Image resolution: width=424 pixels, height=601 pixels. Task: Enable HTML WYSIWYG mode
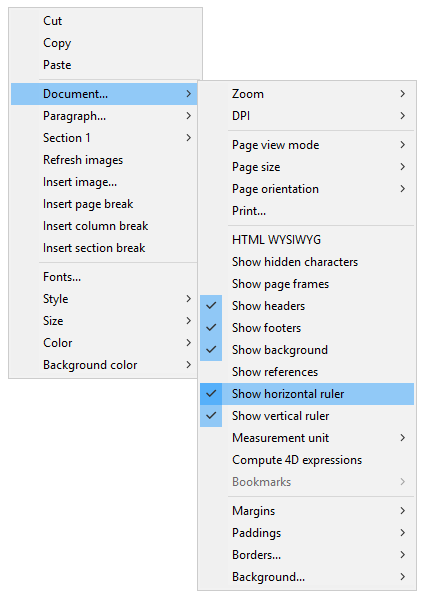pos(307,240)
